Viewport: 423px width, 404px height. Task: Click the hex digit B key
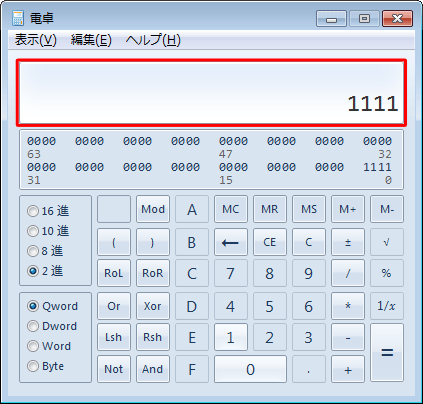pos(192,242)
